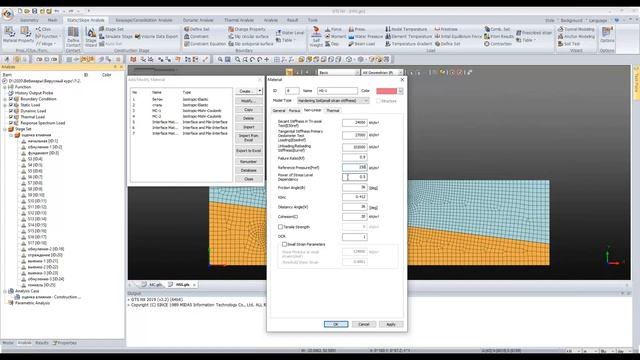Open the Function dropdown in the ribbon
The image size is (640, 360).
tap(48, 36)
